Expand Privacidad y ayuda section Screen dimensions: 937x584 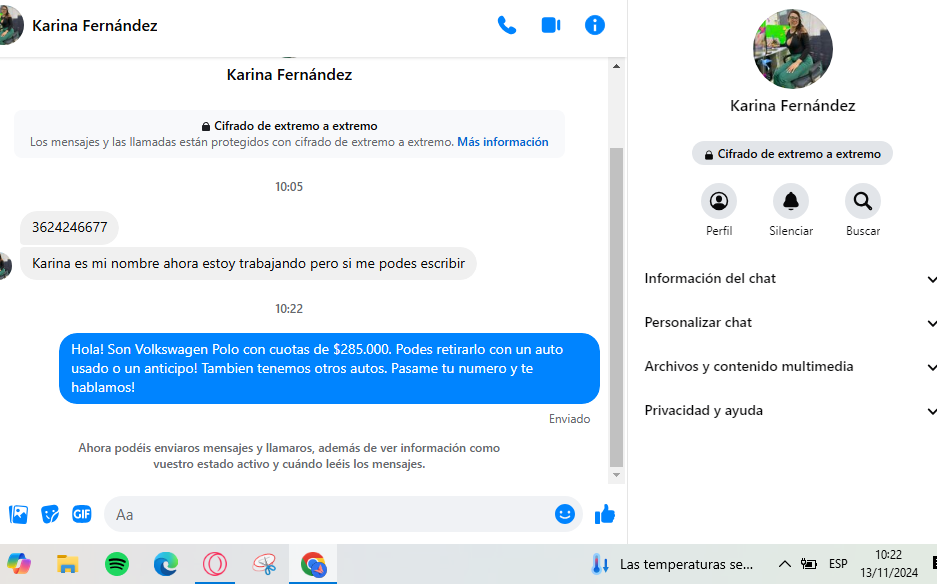pos(790,411)
